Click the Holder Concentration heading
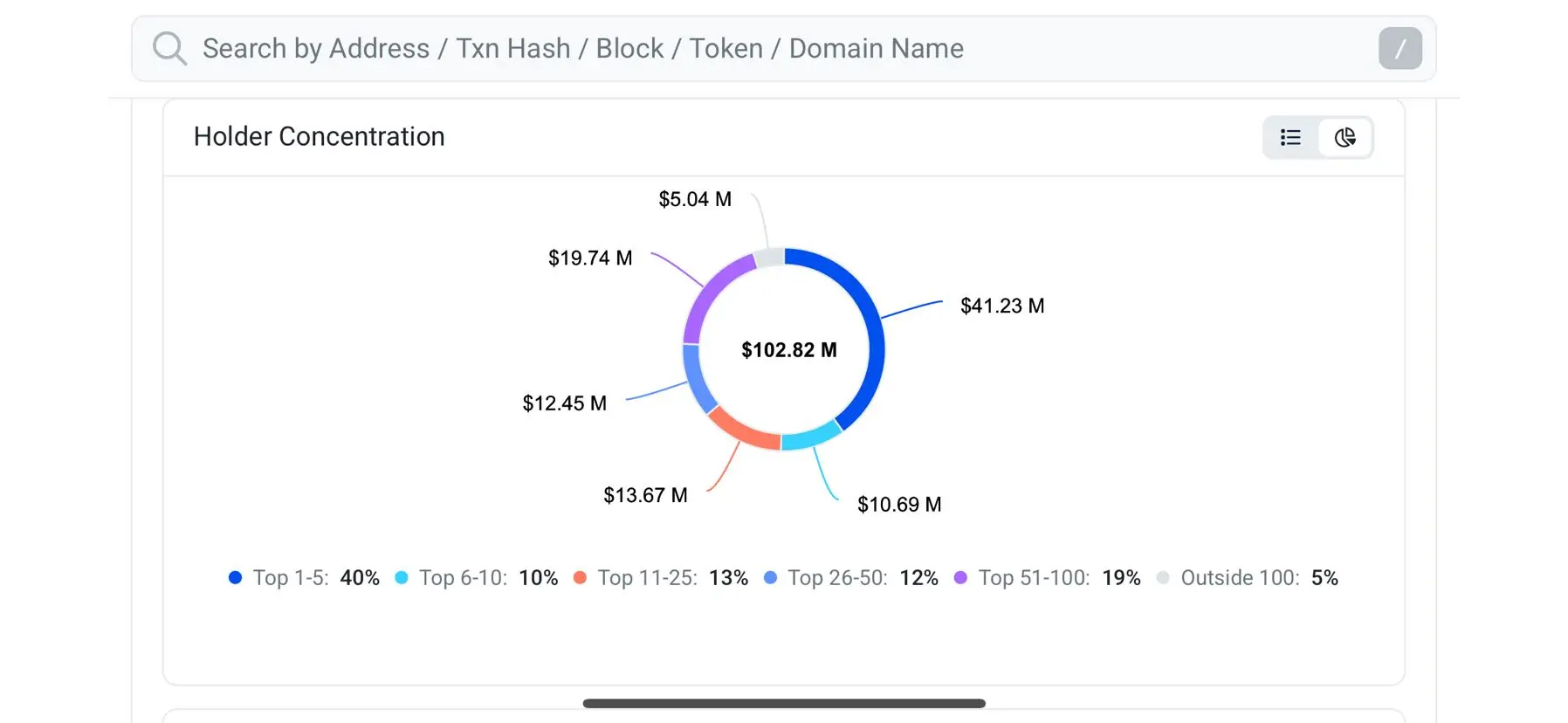 319,136
